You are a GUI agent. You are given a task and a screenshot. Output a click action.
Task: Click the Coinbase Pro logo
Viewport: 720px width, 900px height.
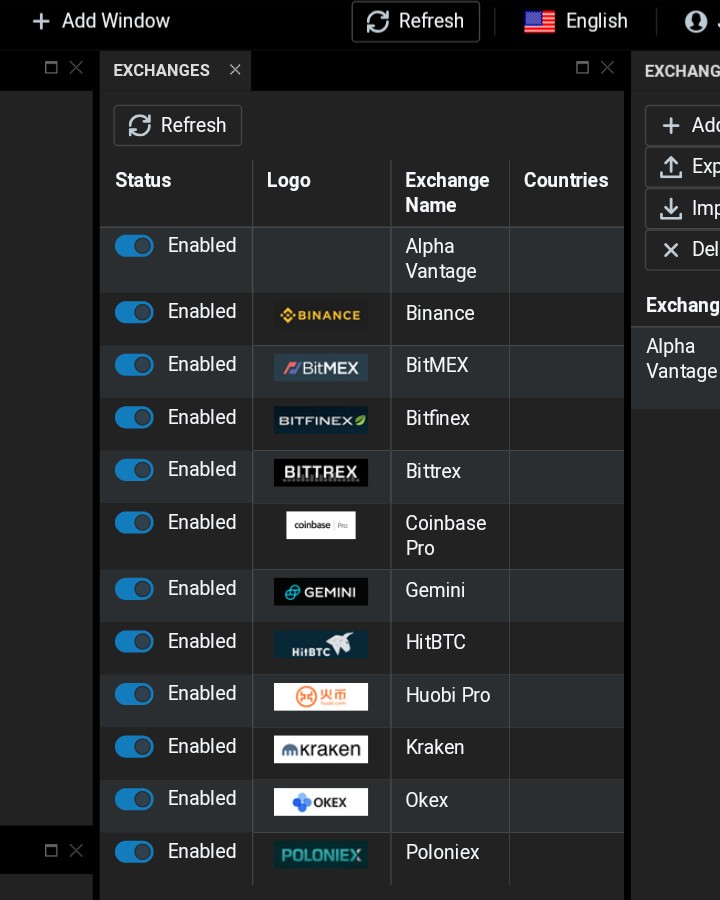click(320, 525)
